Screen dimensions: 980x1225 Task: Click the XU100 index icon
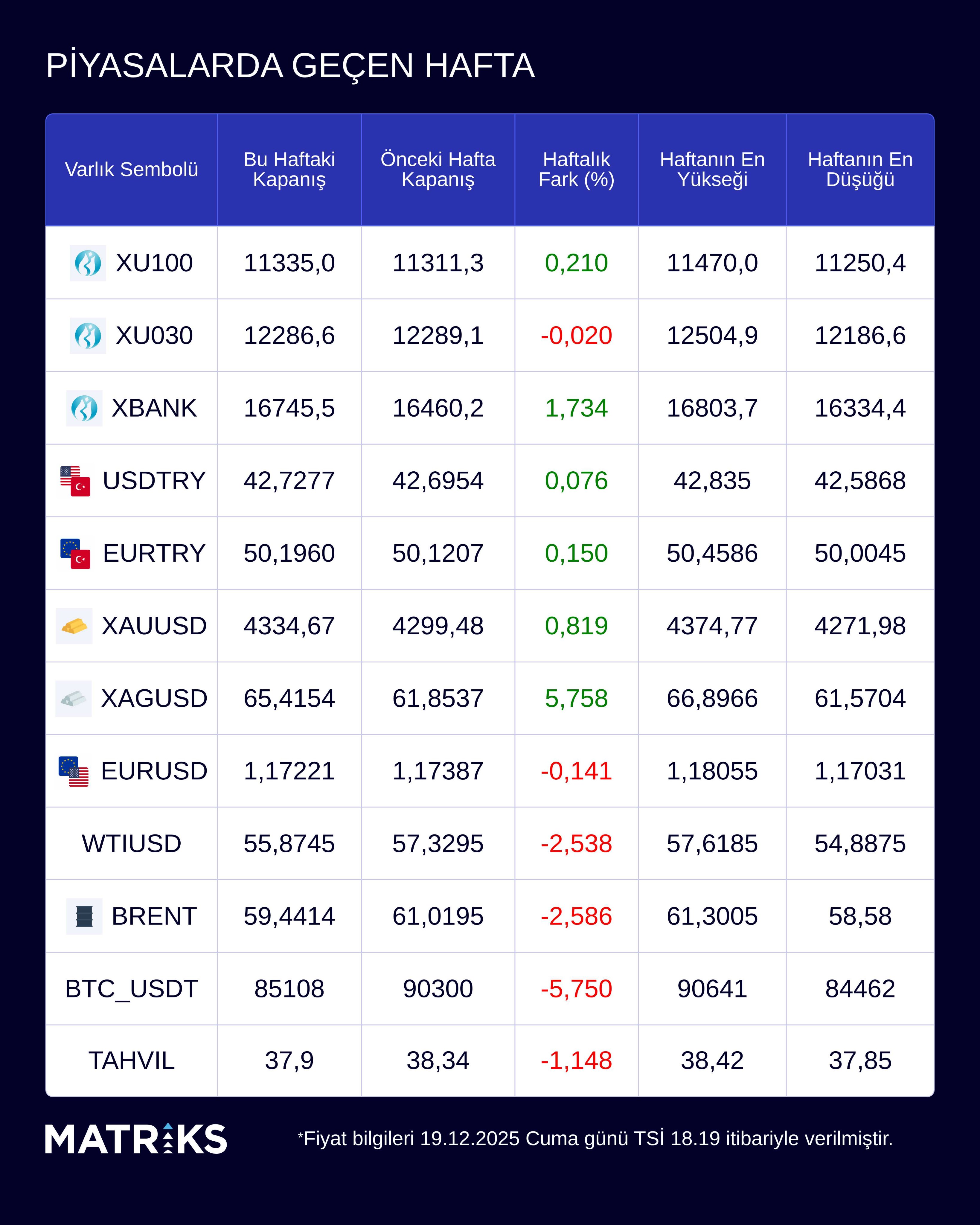click(88, 263)
